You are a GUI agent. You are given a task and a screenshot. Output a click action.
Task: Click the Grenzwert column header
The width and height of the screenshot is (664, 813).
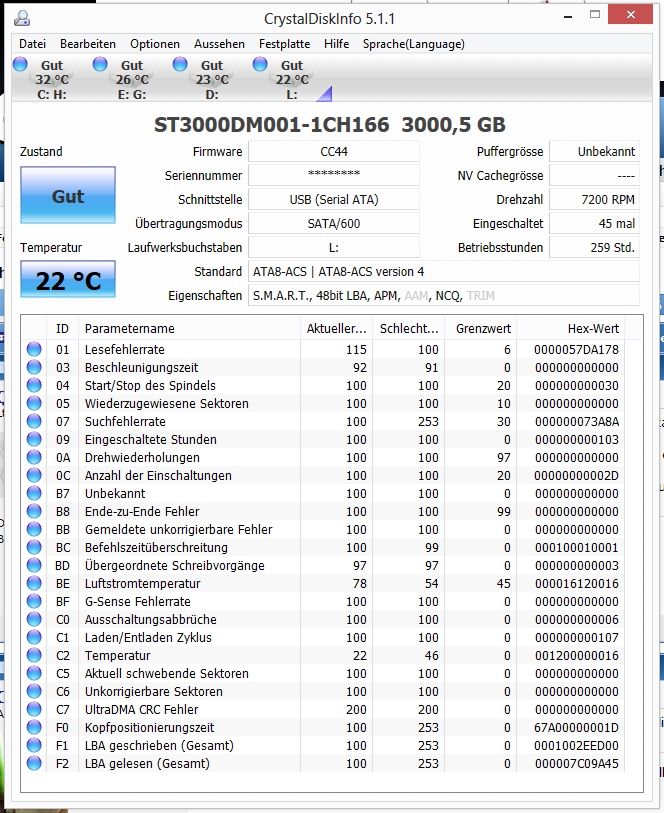point(481,328)
